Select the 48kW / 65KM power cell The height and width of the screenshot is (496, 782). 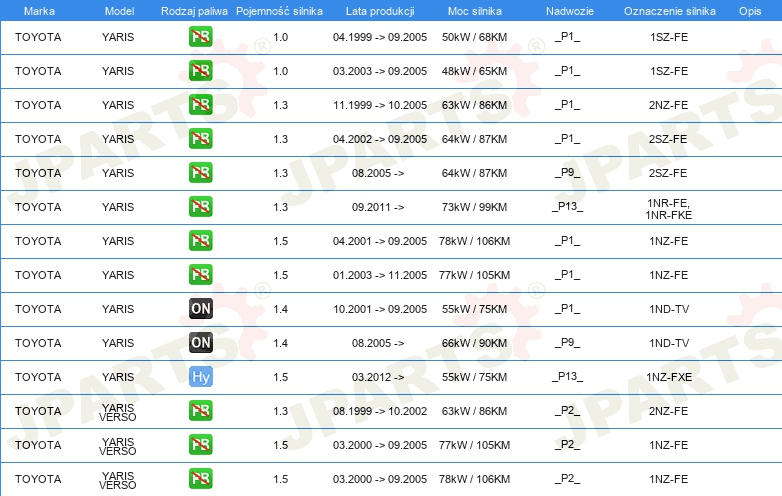coord(474,71)
